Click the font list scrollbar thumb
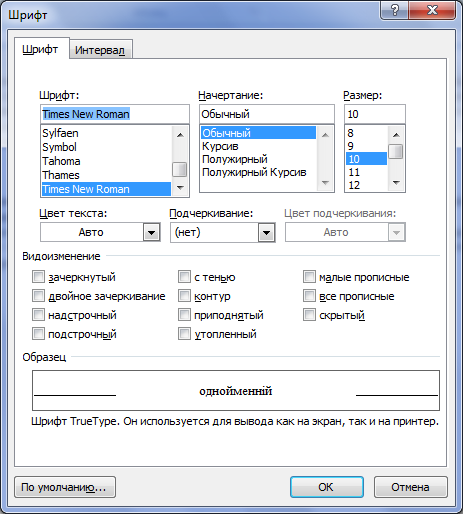The width and height of the screenshot is (463, 514). (180, 169)
